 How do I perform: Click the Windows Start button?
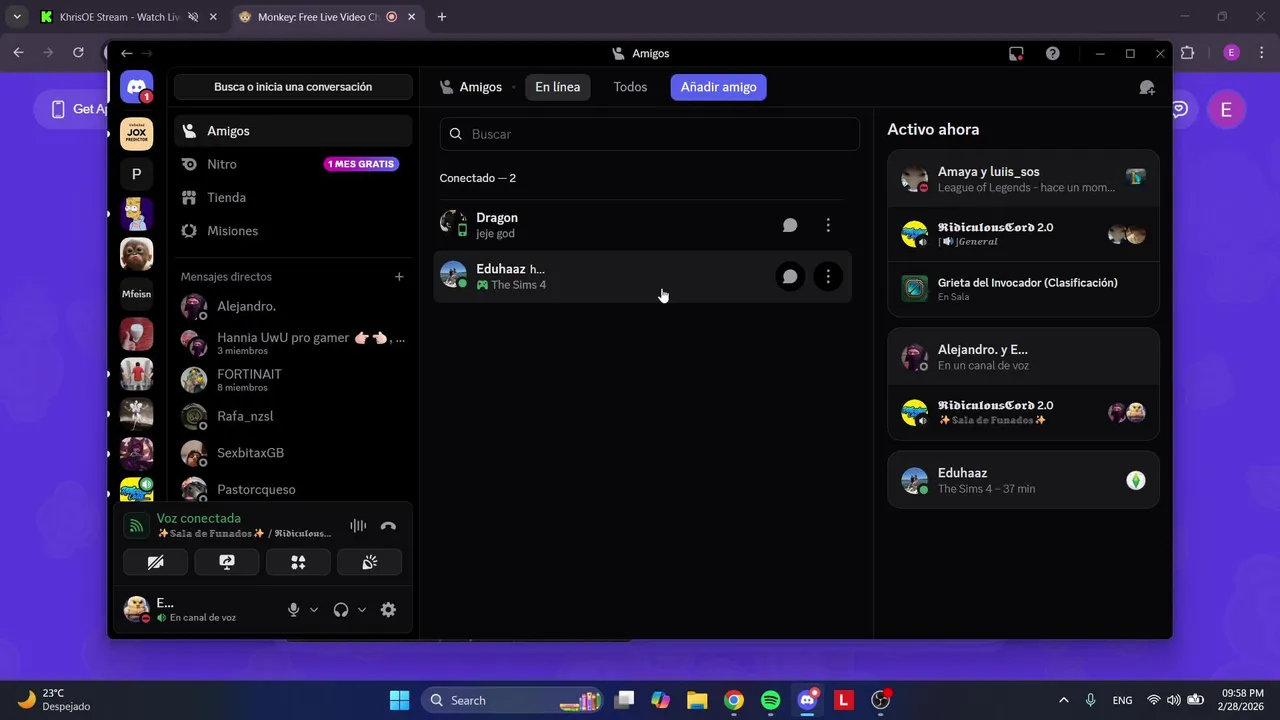(399, 700)
